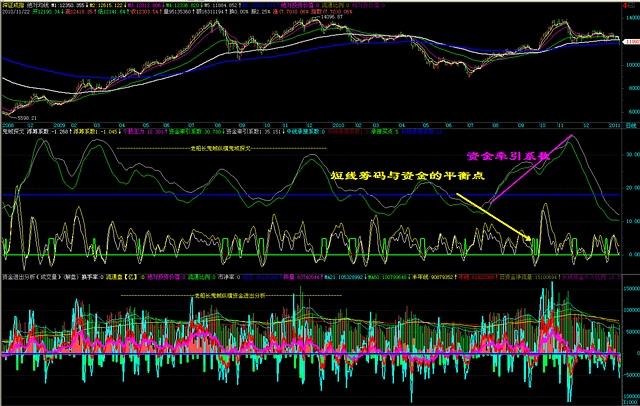Click the 8000 price axis label
This screenshot has width=640, height=406.
633,88
